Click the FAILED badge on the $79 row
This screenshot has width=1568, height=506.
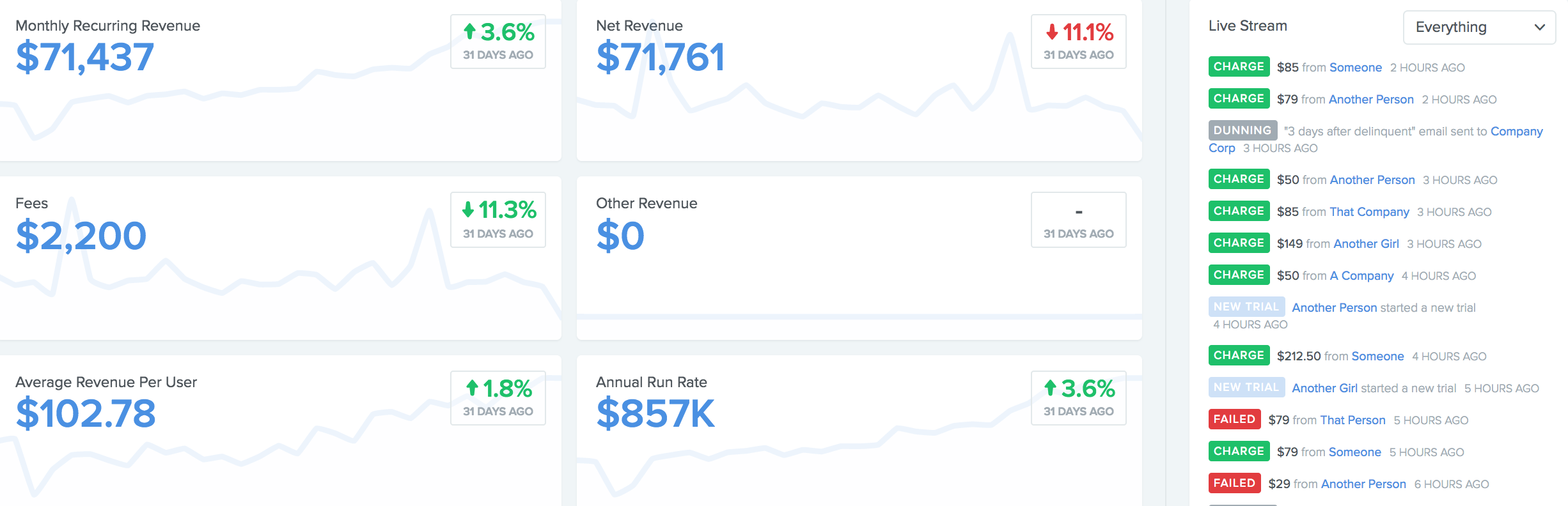1235,419
